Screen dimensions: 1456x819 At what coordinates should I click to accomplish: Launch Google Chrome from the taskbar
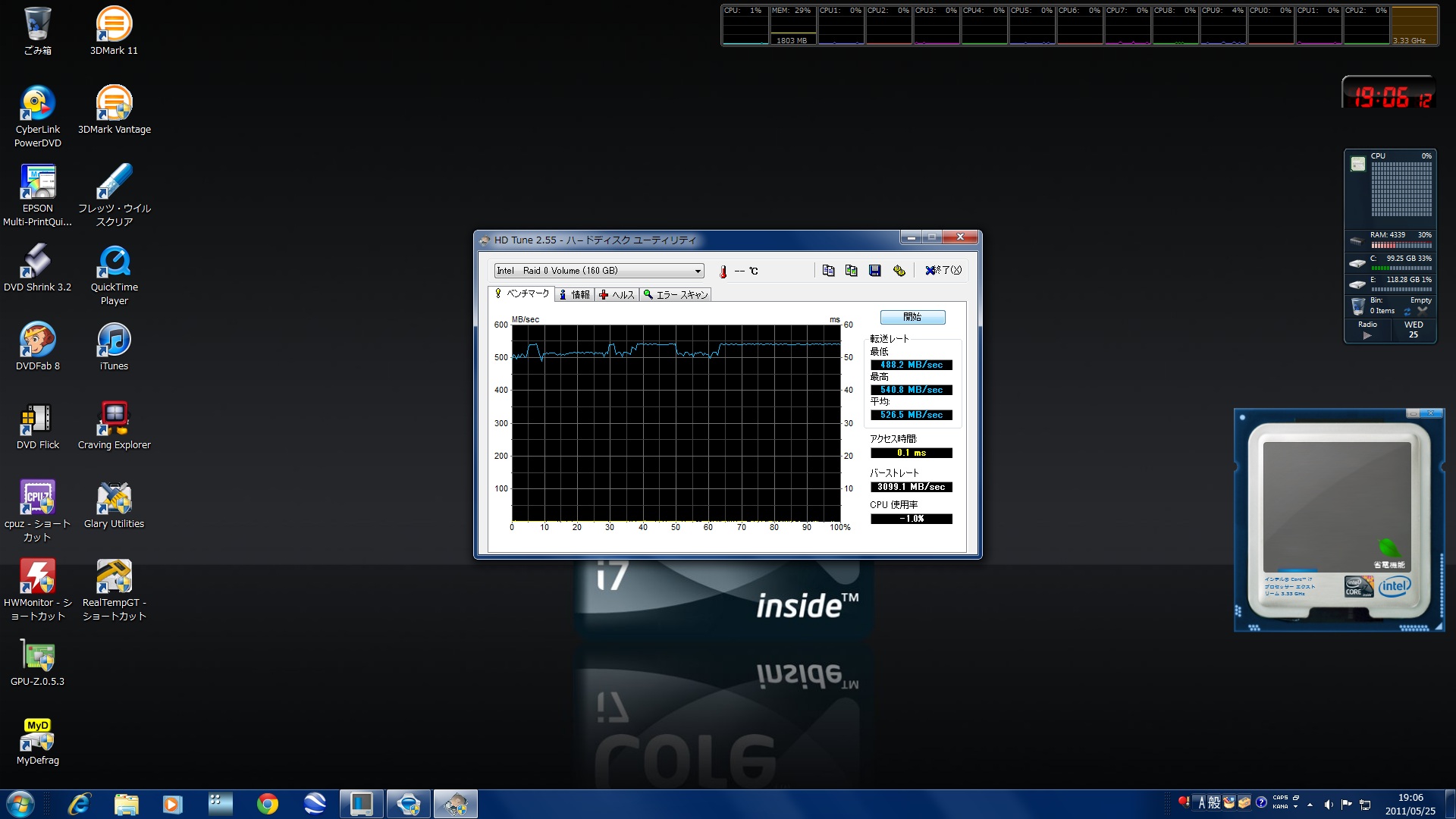[267, 804]
